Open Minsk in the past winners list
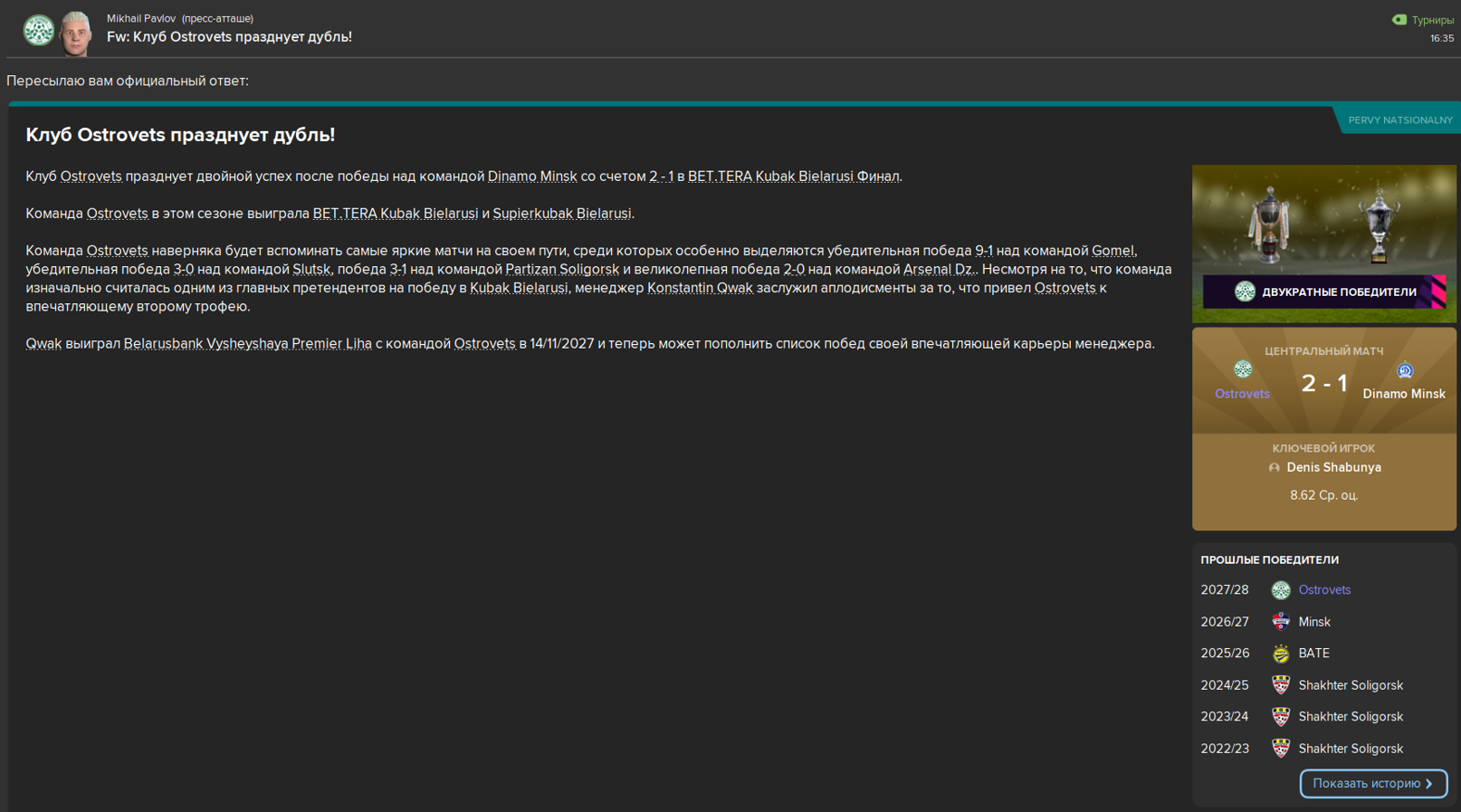1461x812 pixels. click(x=1313, y=622)
